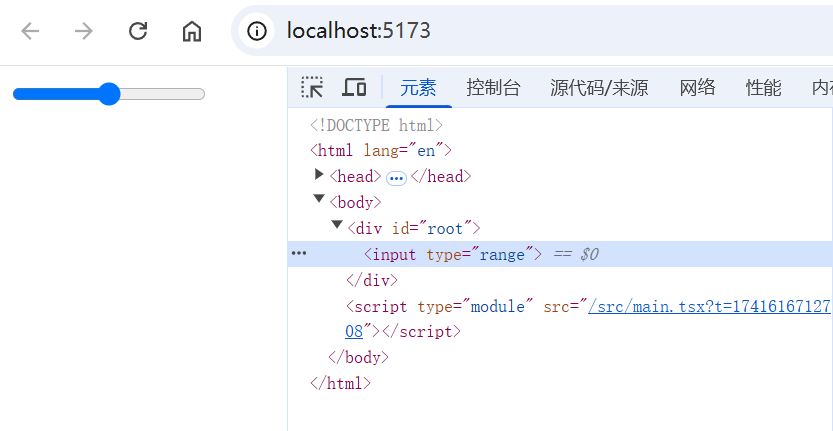Select the closing </div> tag line

coord(371,280)
